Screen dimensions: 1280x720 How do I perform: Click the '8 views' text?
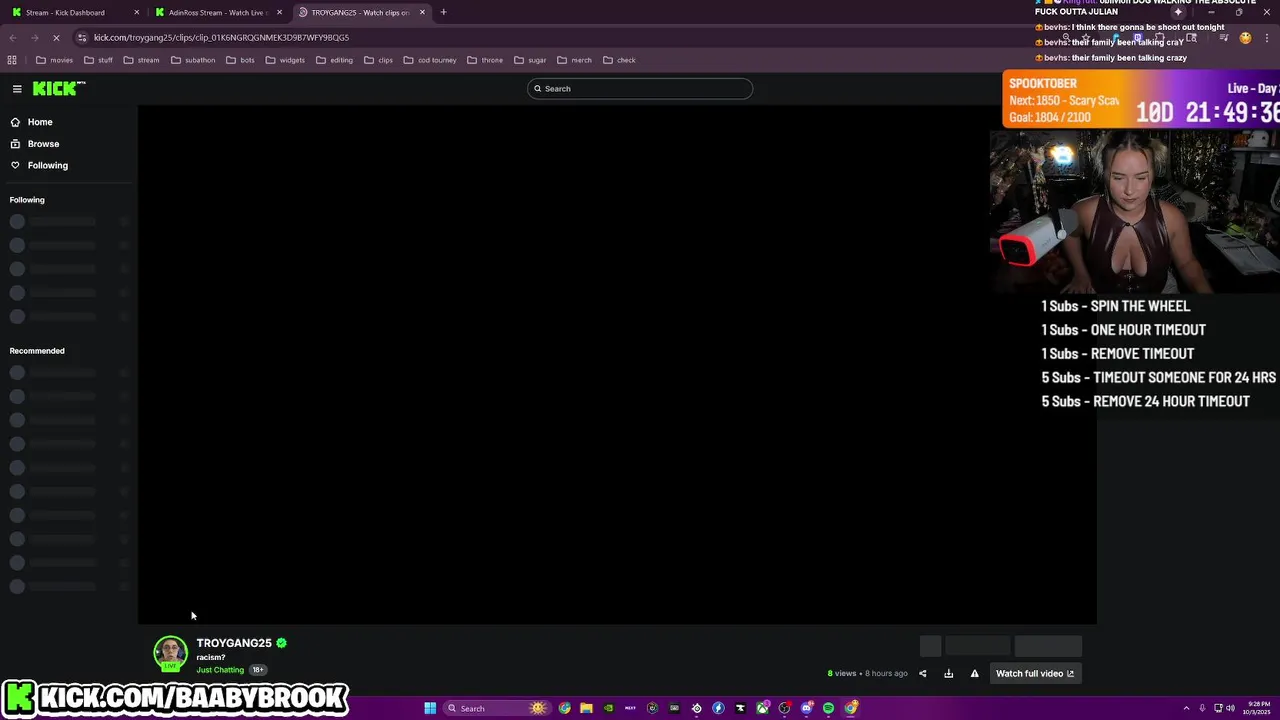coord(842,674)
